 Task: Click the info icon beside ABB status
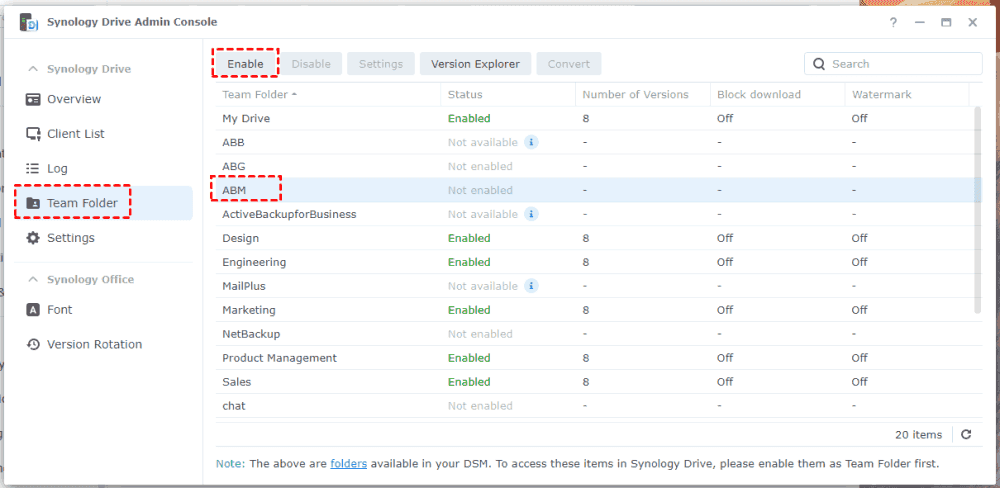click(531, 142)
